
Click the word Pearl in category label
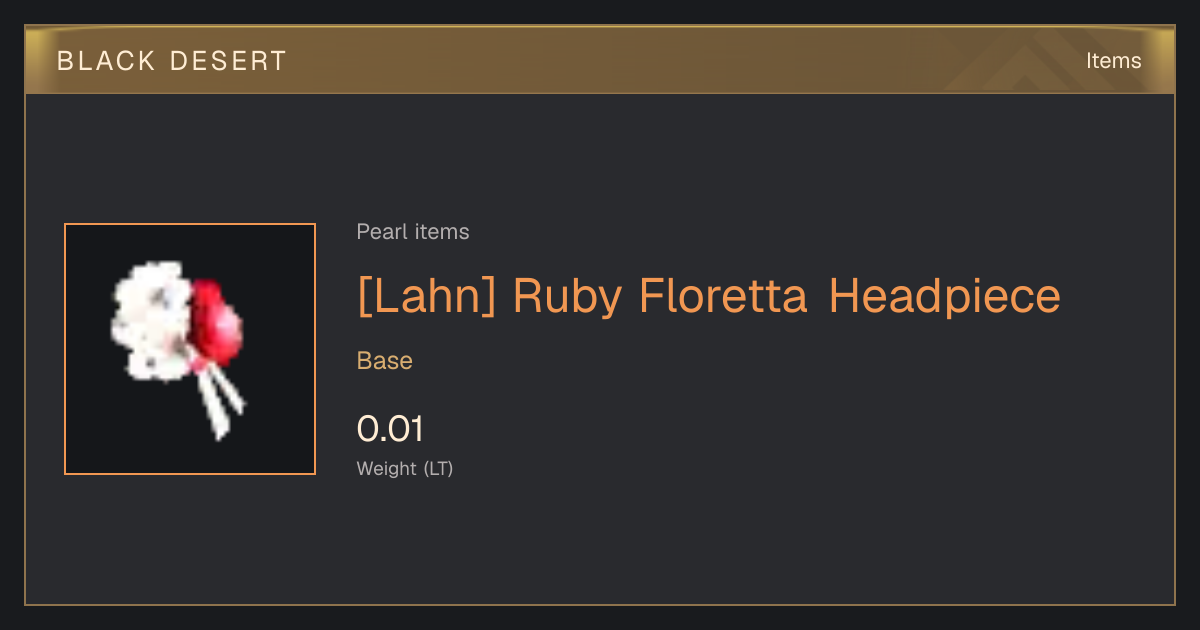(x=378, y=232)
